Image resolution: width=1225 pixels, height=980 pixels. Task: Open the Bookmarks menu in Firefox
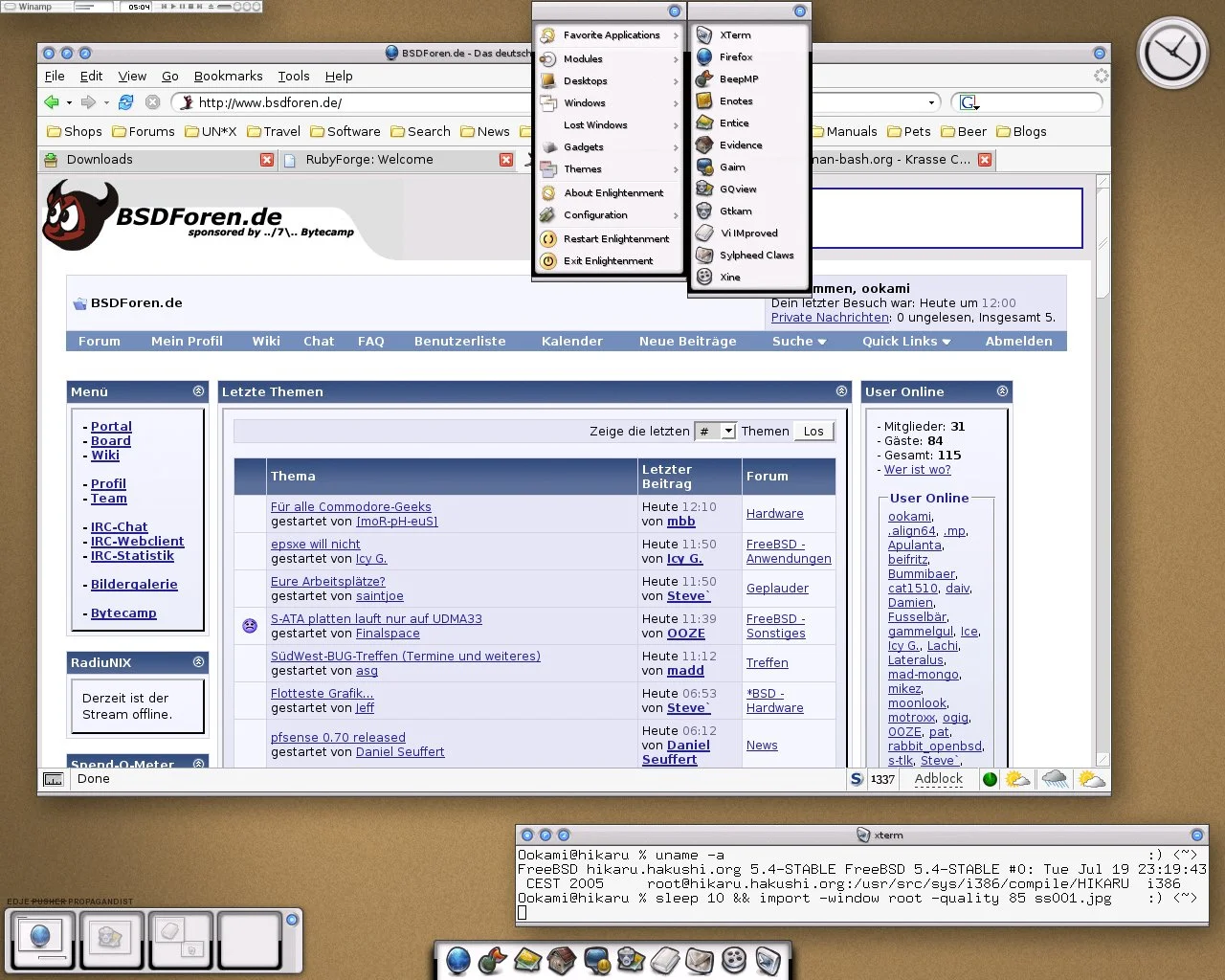[228, 76]
